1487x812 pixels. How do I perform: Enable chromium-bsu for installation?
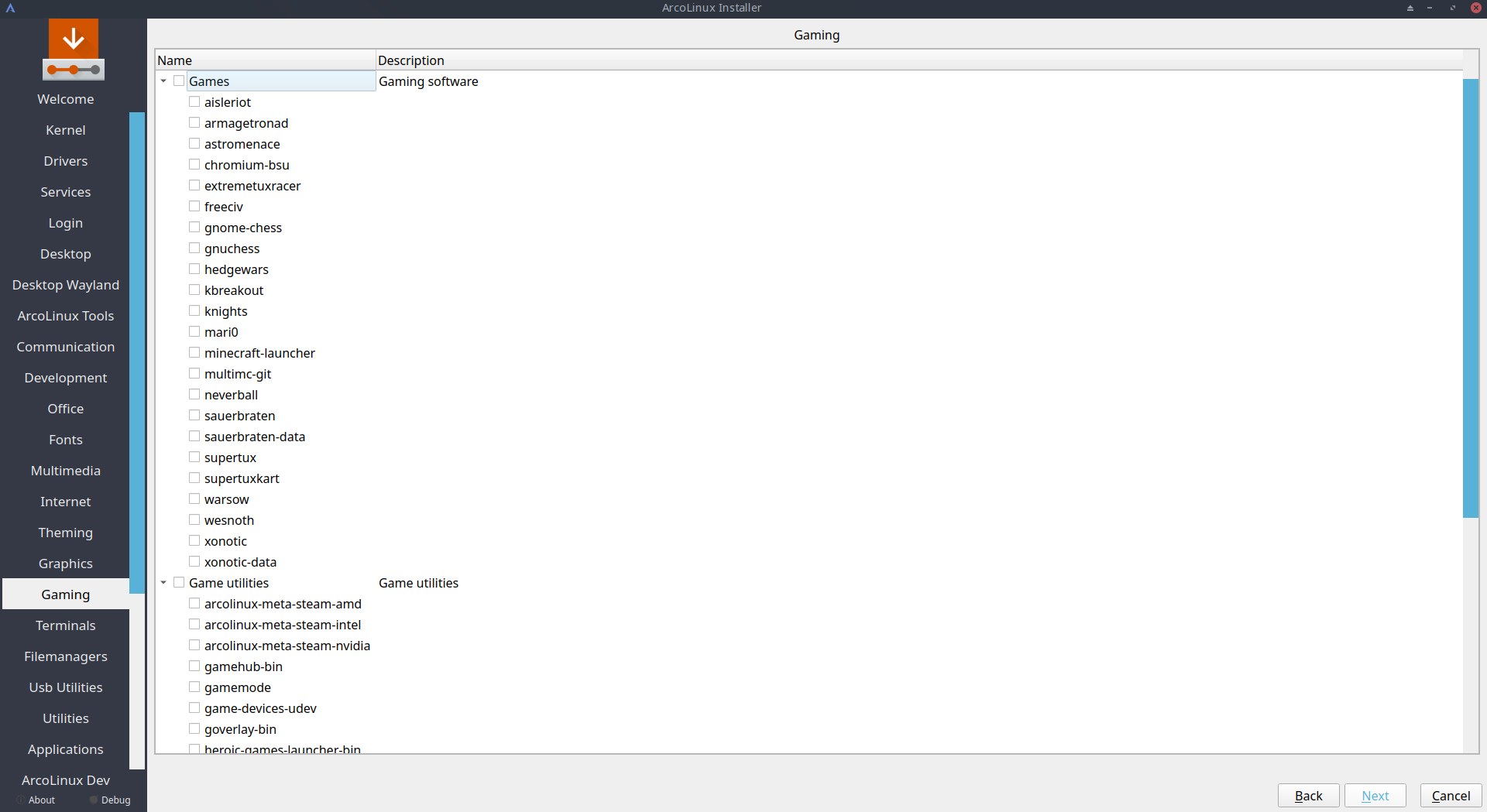194,165
